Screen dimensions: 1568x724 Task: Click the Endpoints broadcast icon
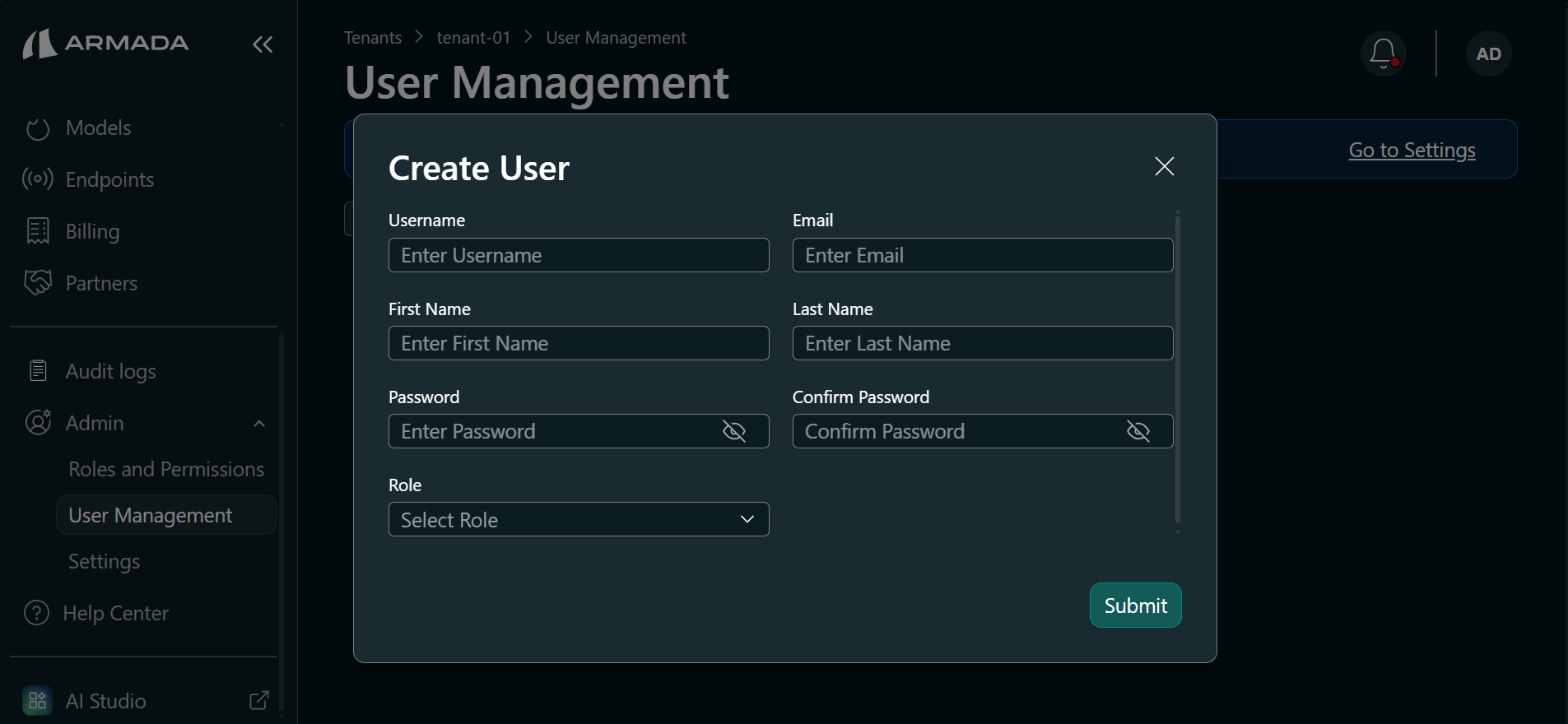pos(38,179)
